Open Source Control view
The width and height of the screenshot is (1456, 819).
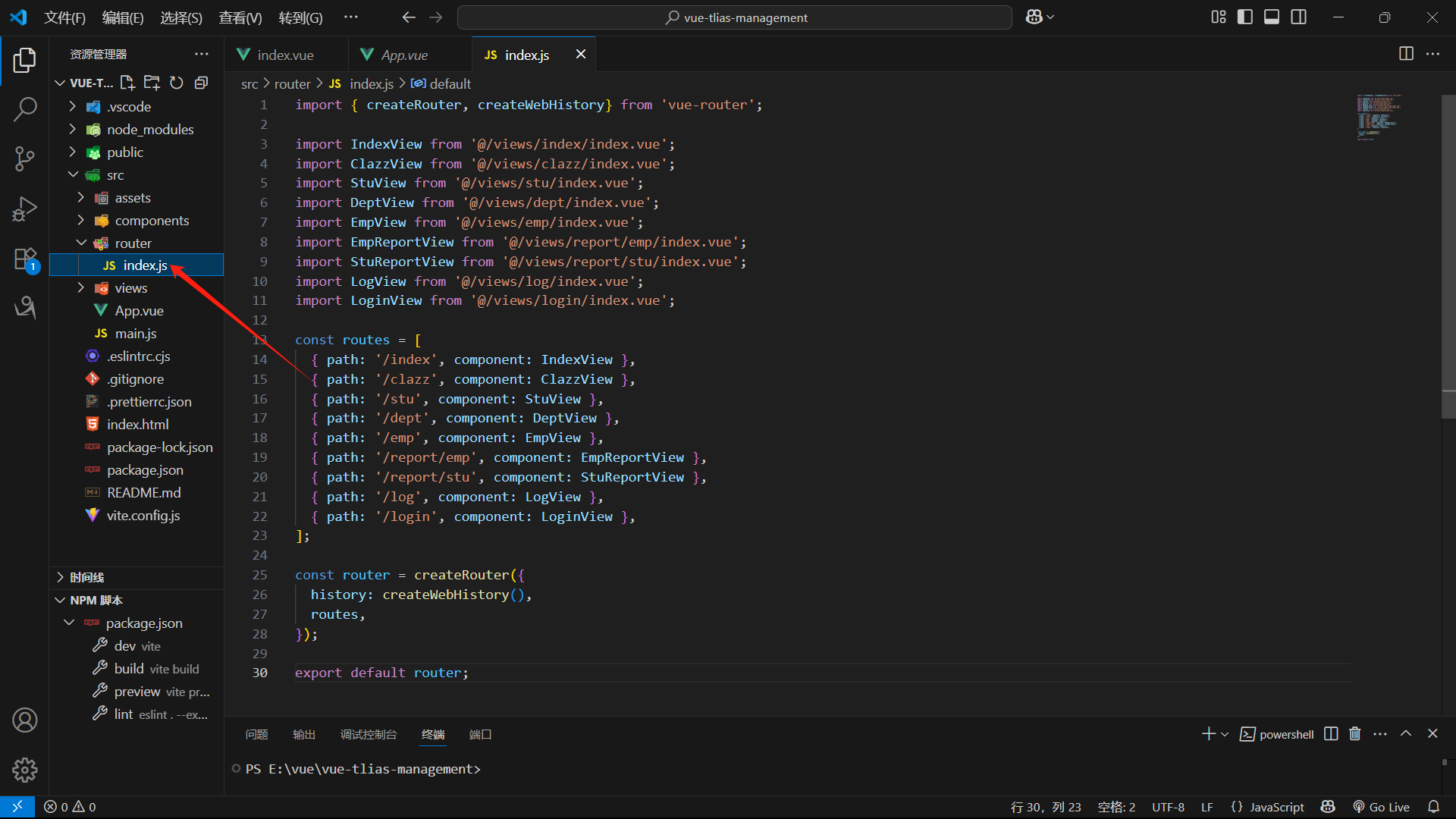pos(24,158)
